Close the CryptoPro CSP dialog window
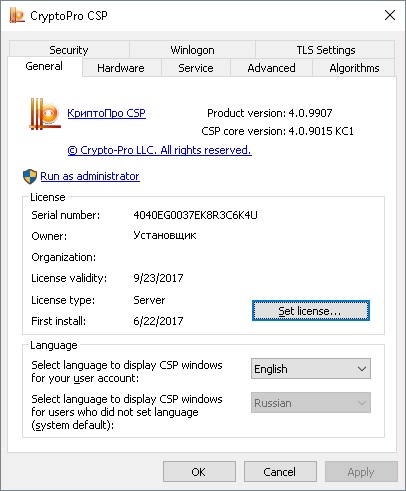Viewport: 406px width, 491px height. point(390,15)
